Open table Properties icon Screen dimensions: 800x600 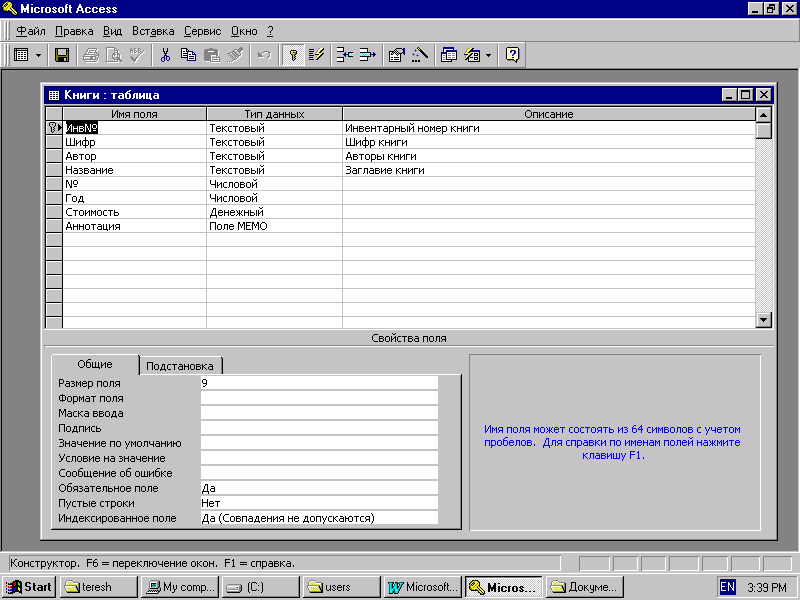(x=396, y=55)
